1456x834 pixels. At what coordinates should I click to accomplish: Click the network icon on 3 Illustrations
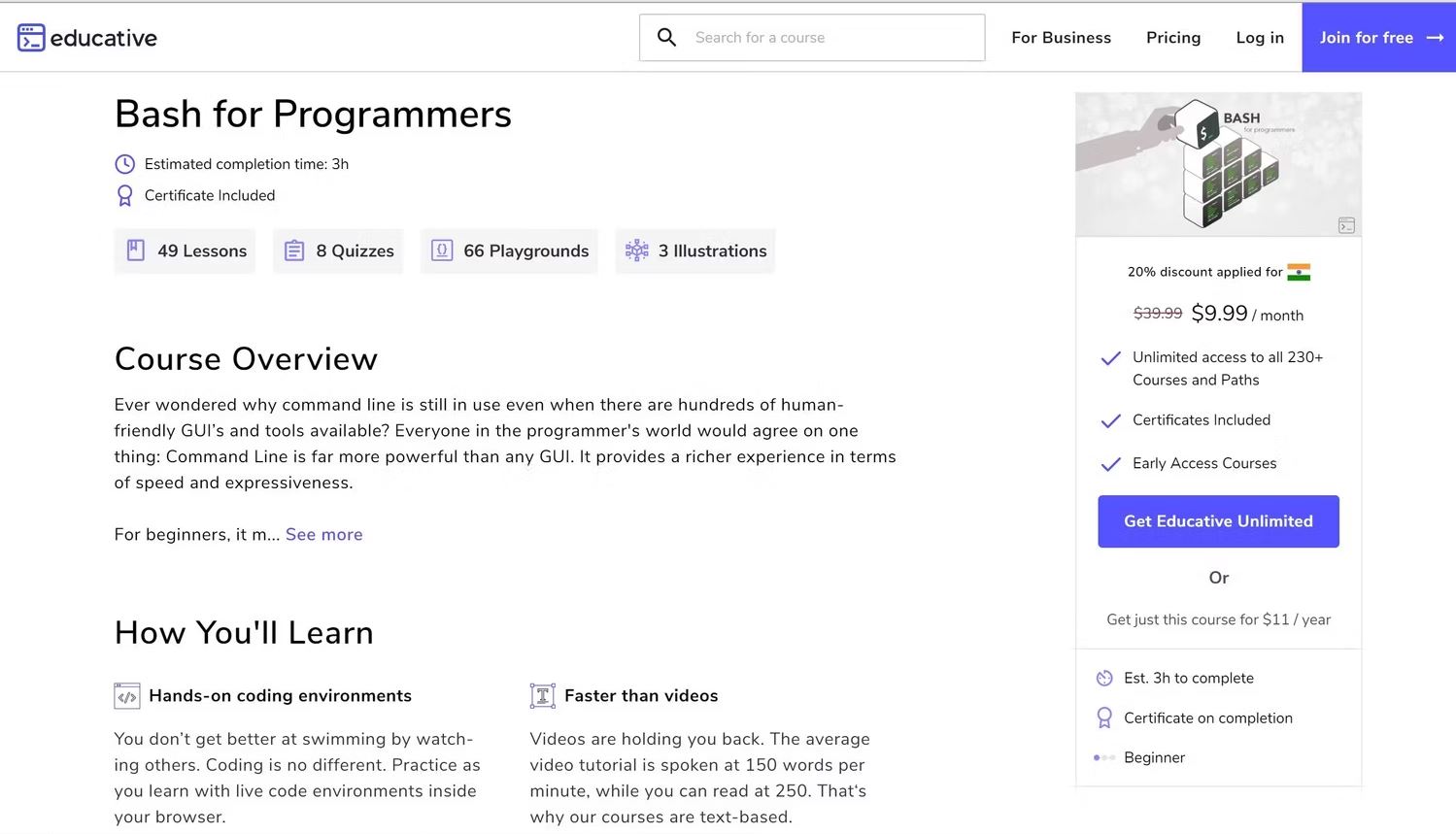tap(636, 250)
